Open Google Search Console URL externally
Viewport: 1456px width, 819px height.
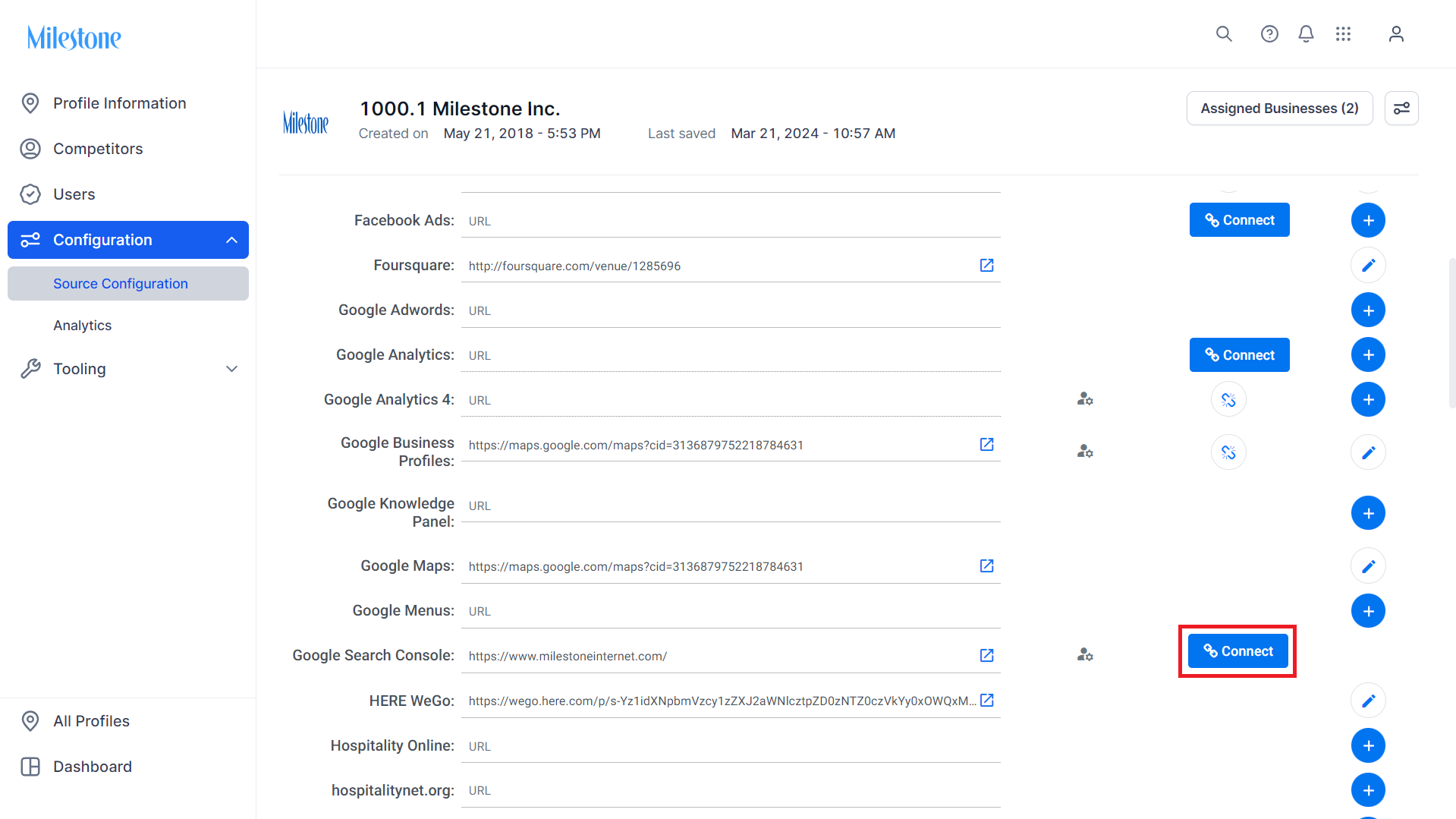click(986, 656)
